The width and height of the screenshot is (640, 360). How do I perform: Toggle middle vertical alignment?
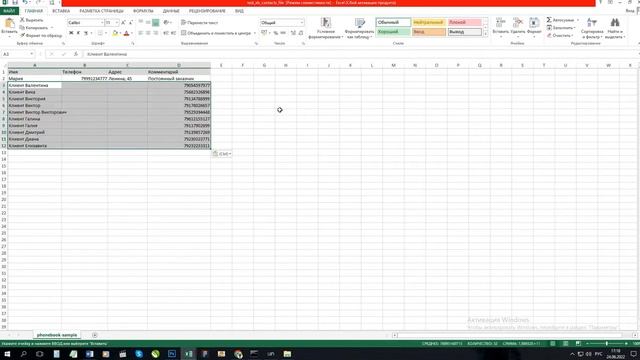[x=148, y=23]
